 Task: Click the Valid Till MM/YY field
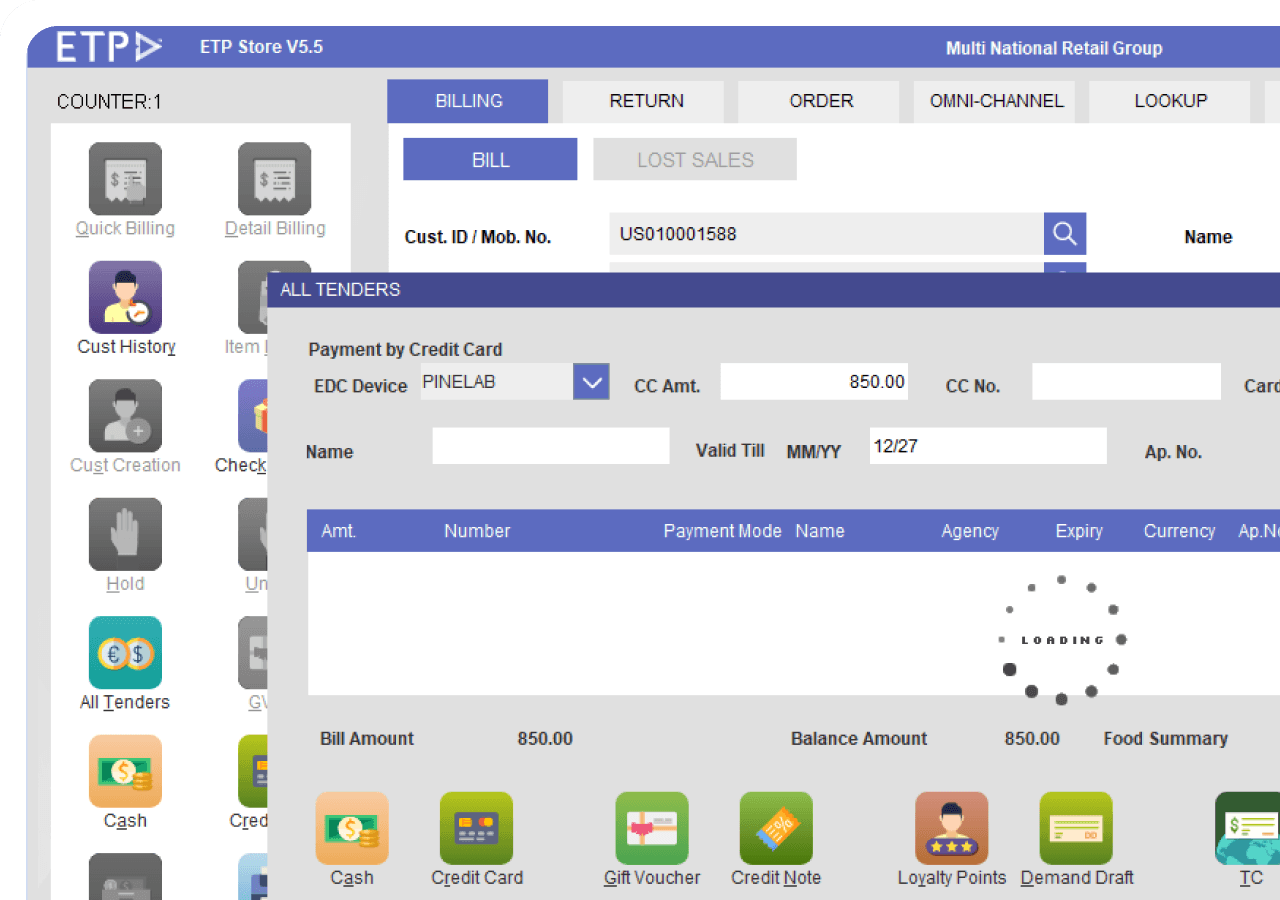point(987,446)
